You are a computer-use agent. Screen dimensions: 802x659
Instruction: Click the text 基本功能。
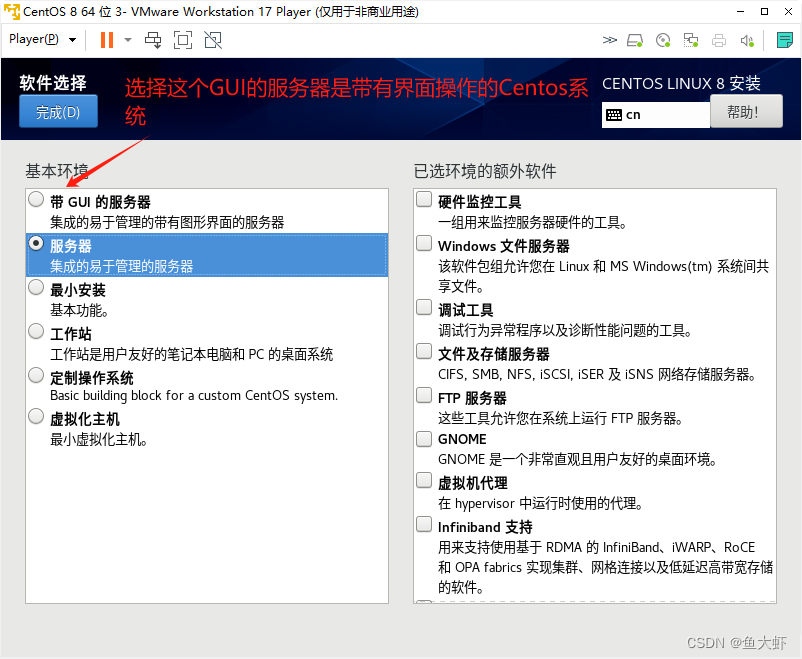pos(79,310)
